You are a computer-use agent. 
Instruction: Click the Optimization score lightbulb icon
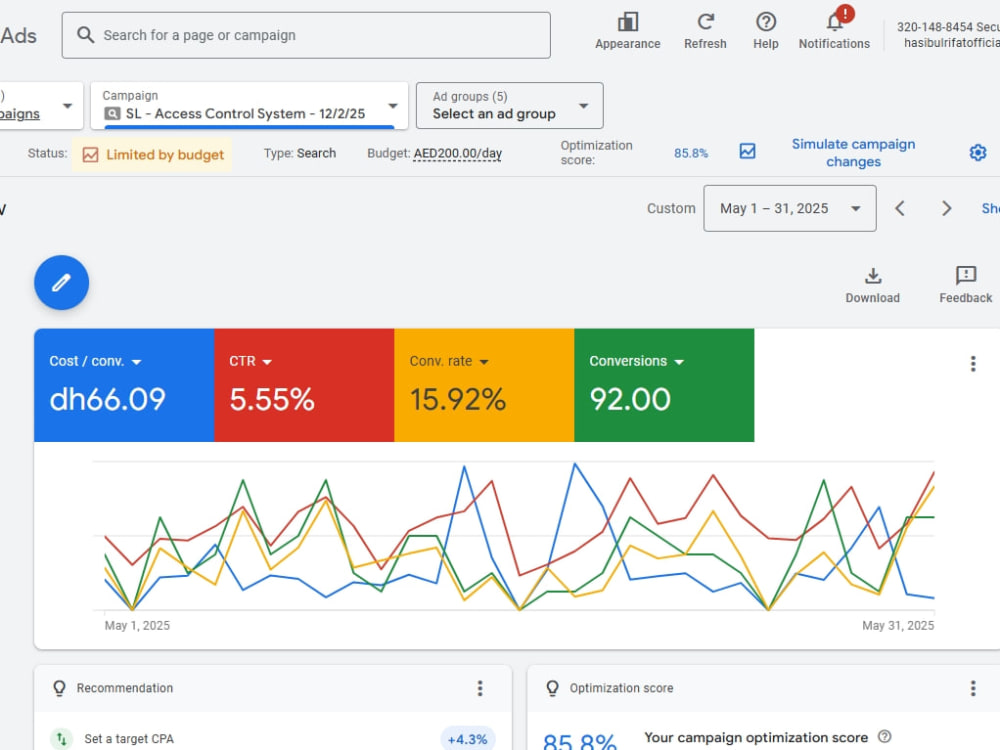pyautogui.click(x=552, y=688)
